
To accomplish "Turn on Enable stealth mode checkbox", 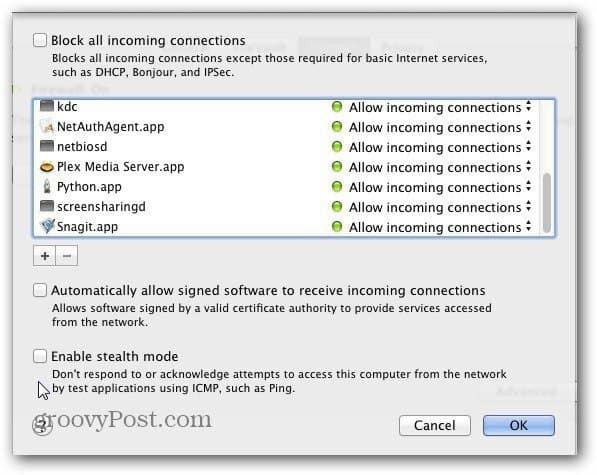I will coord(40,356).
